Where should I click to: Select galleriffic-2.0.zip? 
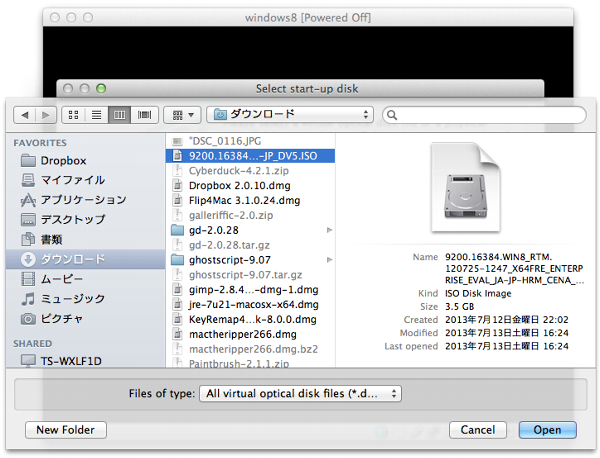250,215
